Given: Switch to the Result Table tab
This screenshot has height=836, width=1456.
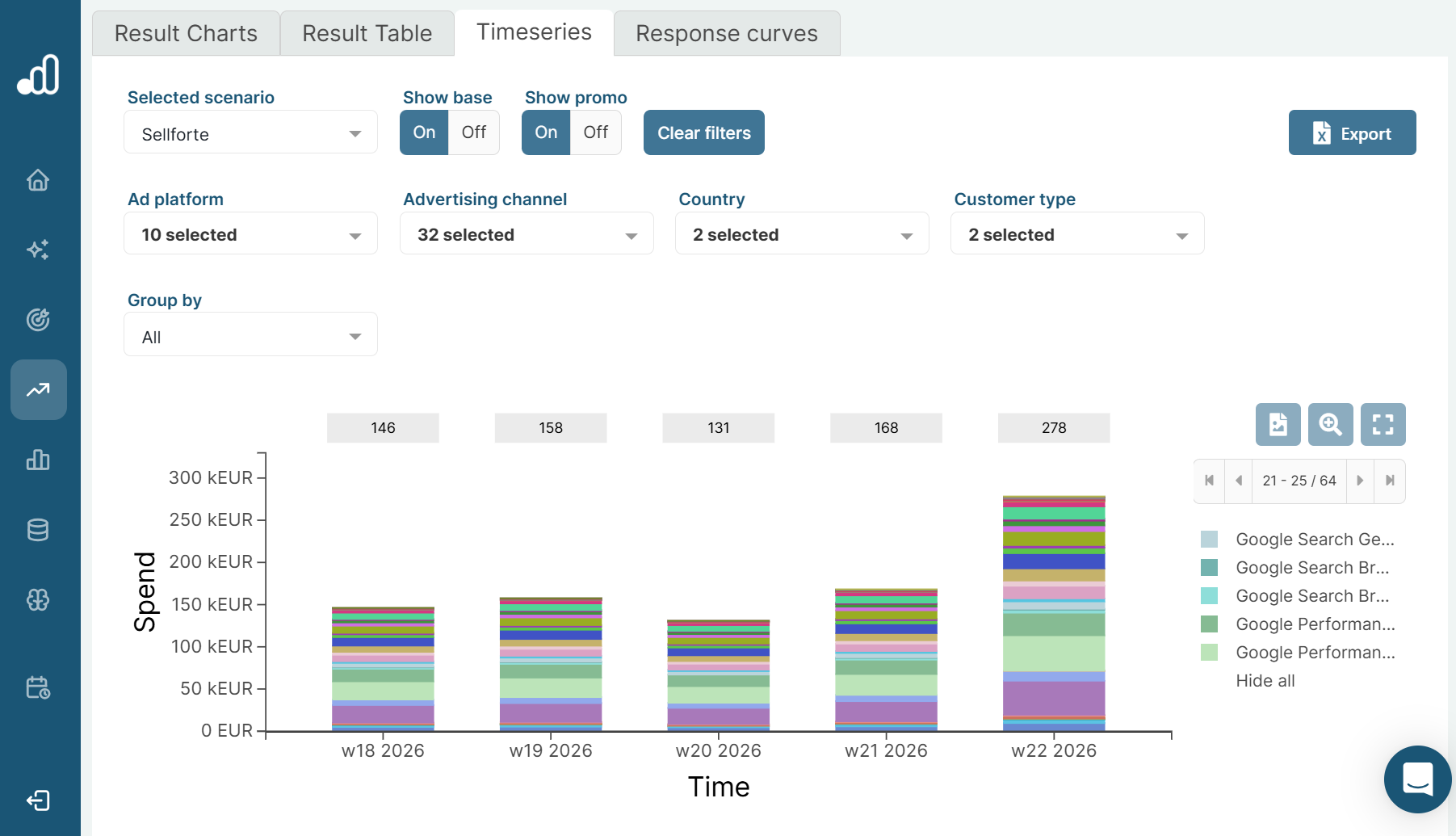Looking at the screenshot, I should click(367, 34).
